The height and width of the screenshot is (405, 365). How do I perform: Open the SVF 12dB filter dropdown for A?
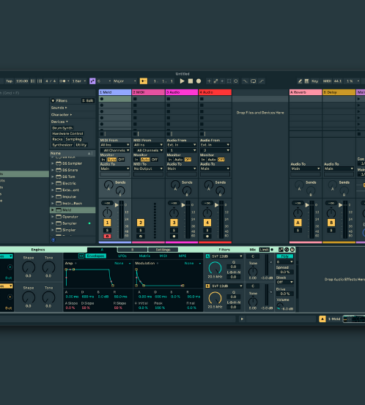pyautogui.click(x=227, y=256)
